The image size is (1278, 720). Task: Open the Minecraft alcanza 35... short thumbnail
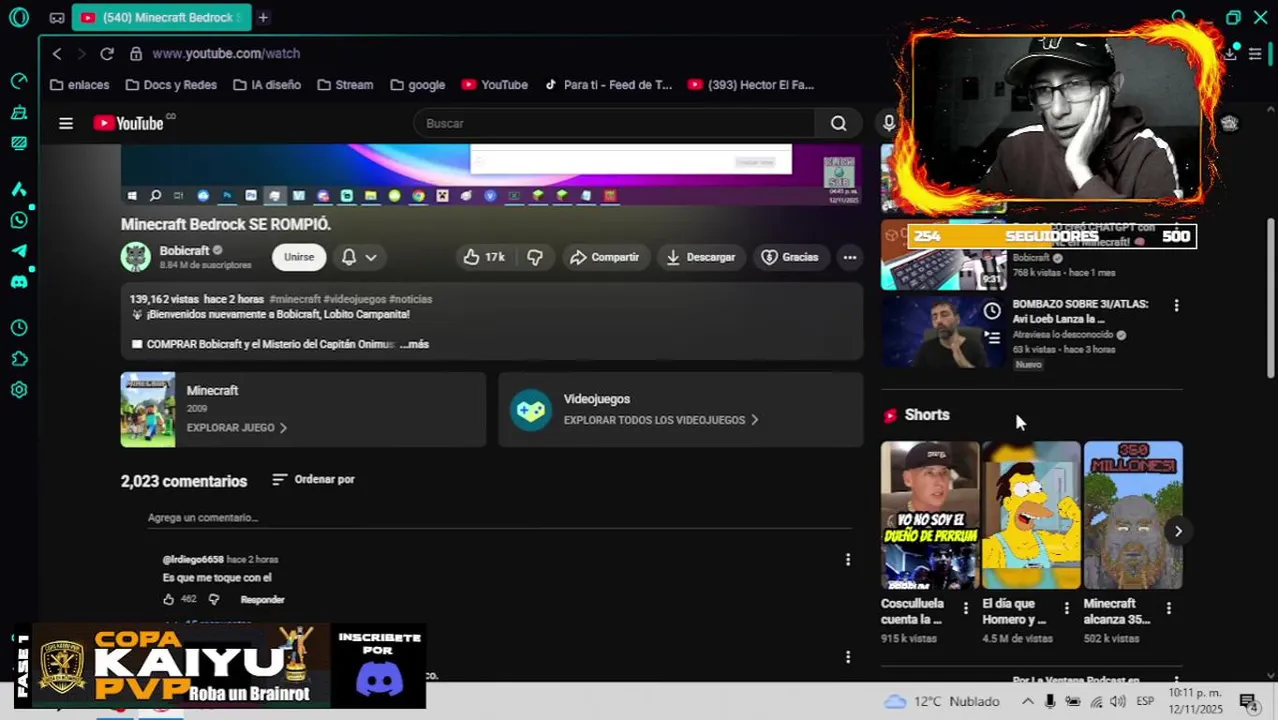pos(1133,515)
